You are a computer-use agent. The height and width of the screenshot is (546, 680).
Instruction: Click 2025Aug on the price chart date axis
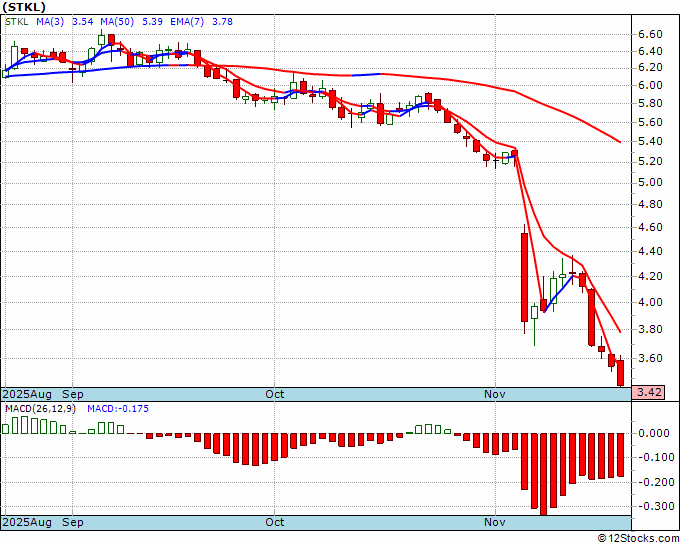pyautogui.click(x=27, y=394)
